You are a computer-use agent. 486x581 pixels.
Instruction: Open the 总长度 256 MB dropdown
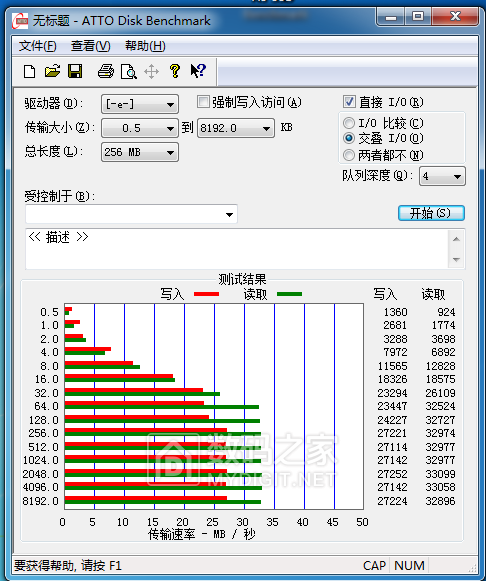pyautogui.click(x=140, y=152)
